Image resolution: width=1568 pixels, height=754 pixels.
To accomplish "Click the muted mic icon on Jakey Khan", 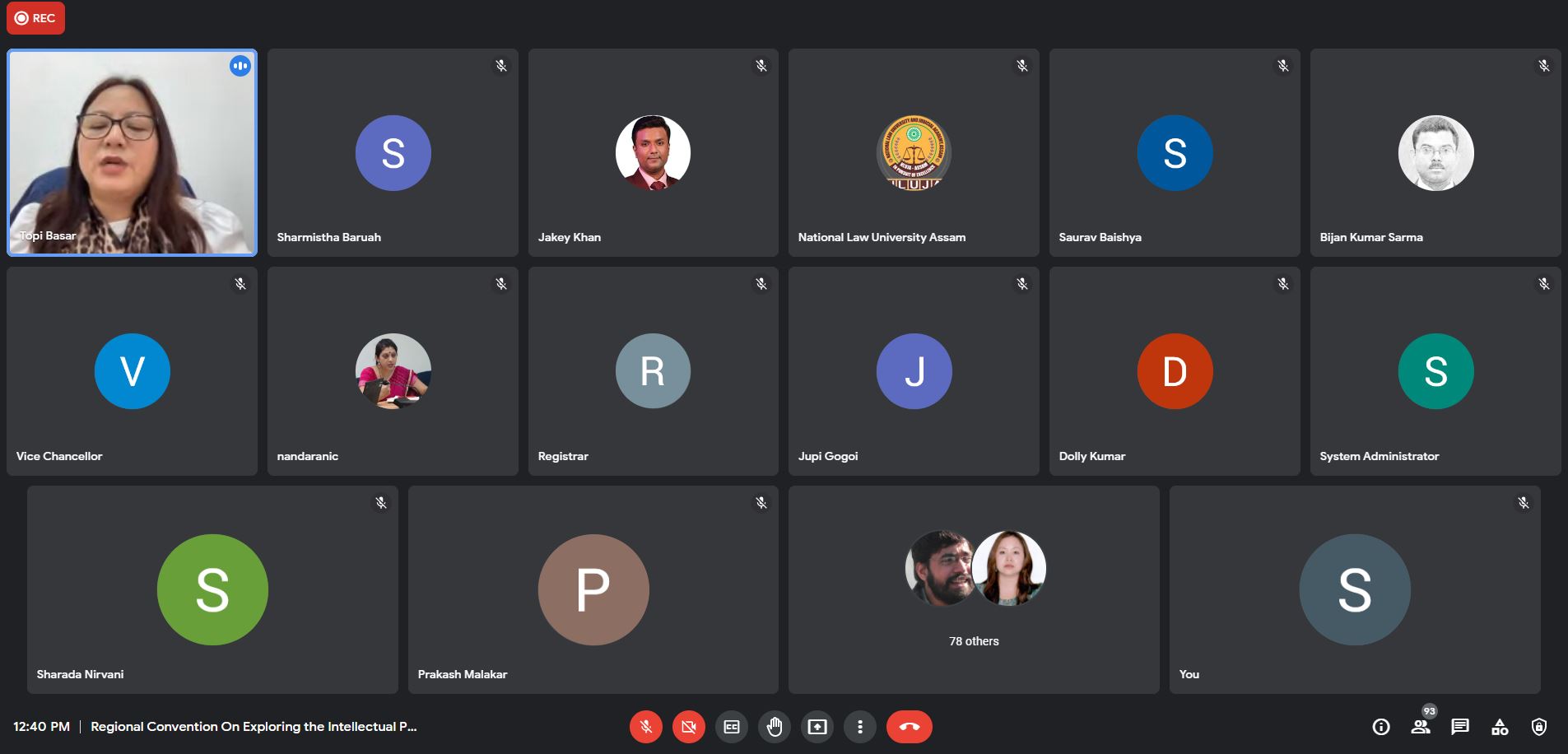I will pyautogui.click(x=761, y=66).
